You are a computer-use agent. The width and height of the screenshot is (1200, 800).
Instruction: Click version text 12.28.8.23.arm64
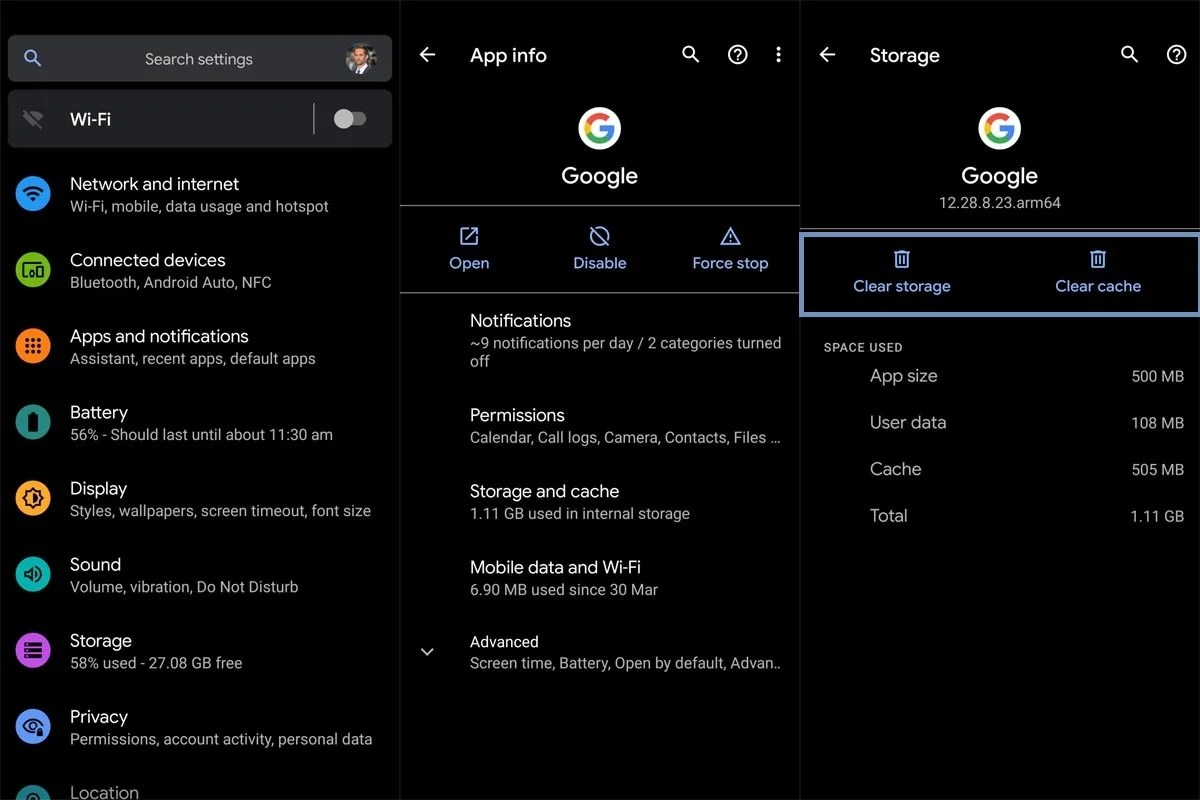pos(1000,202)
